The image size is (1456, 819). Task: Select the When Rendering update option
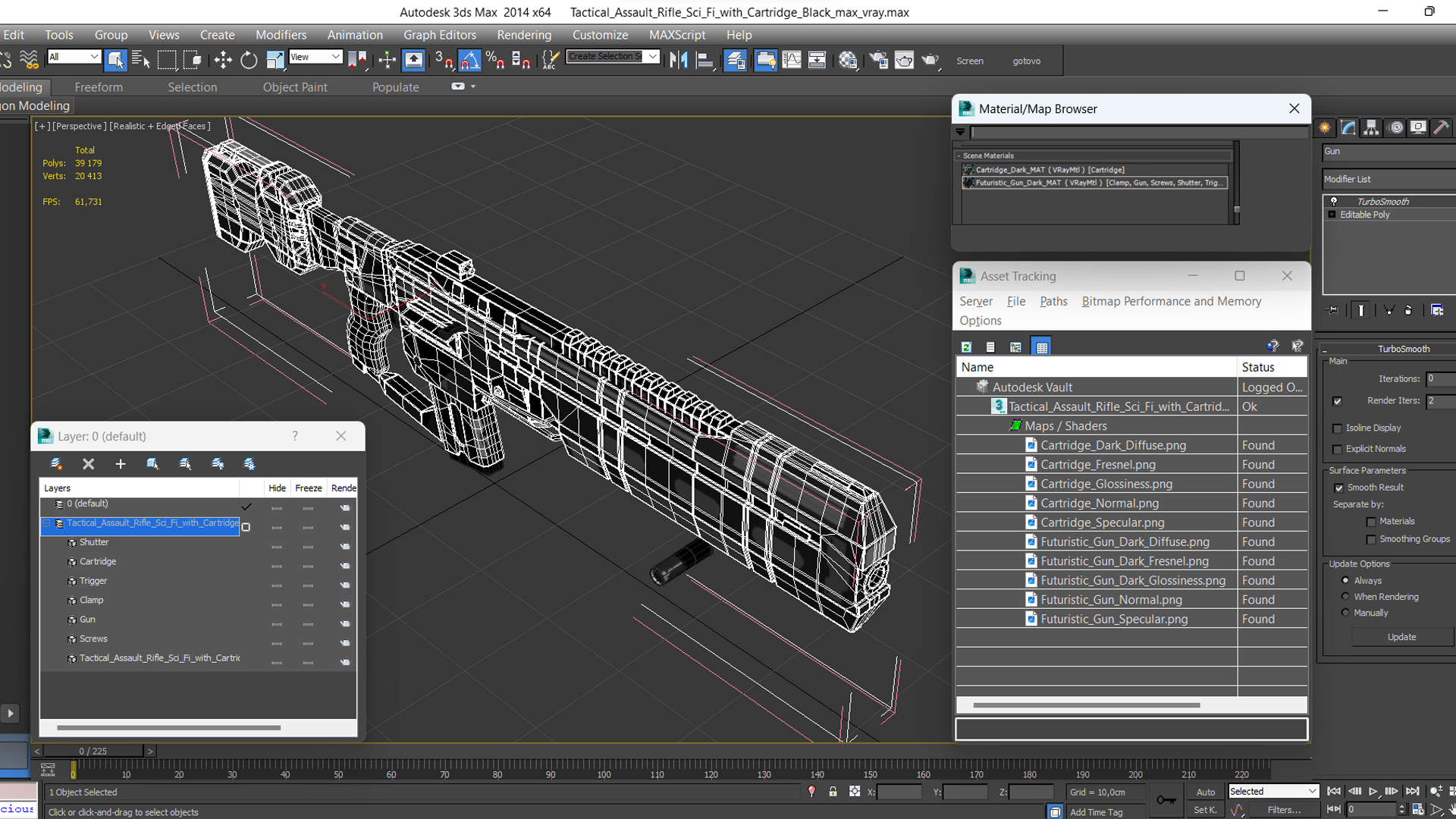pyautogui.click(x=1345, y=597)
